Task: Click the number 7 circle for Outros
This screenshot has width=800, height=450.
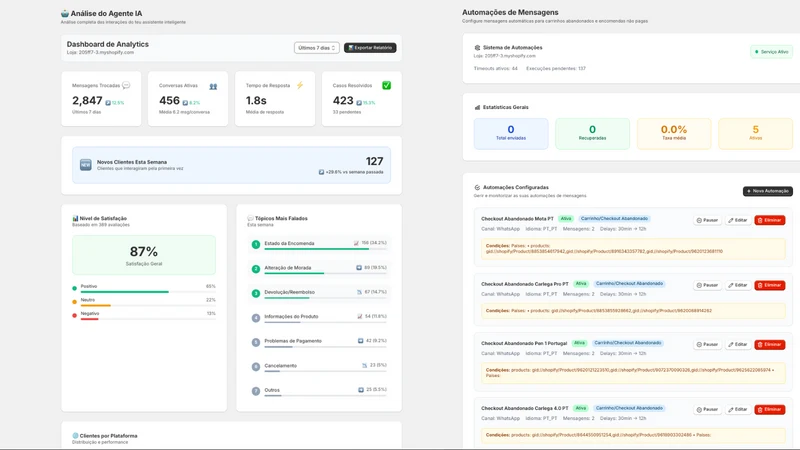Action: [x=256, y=391]
